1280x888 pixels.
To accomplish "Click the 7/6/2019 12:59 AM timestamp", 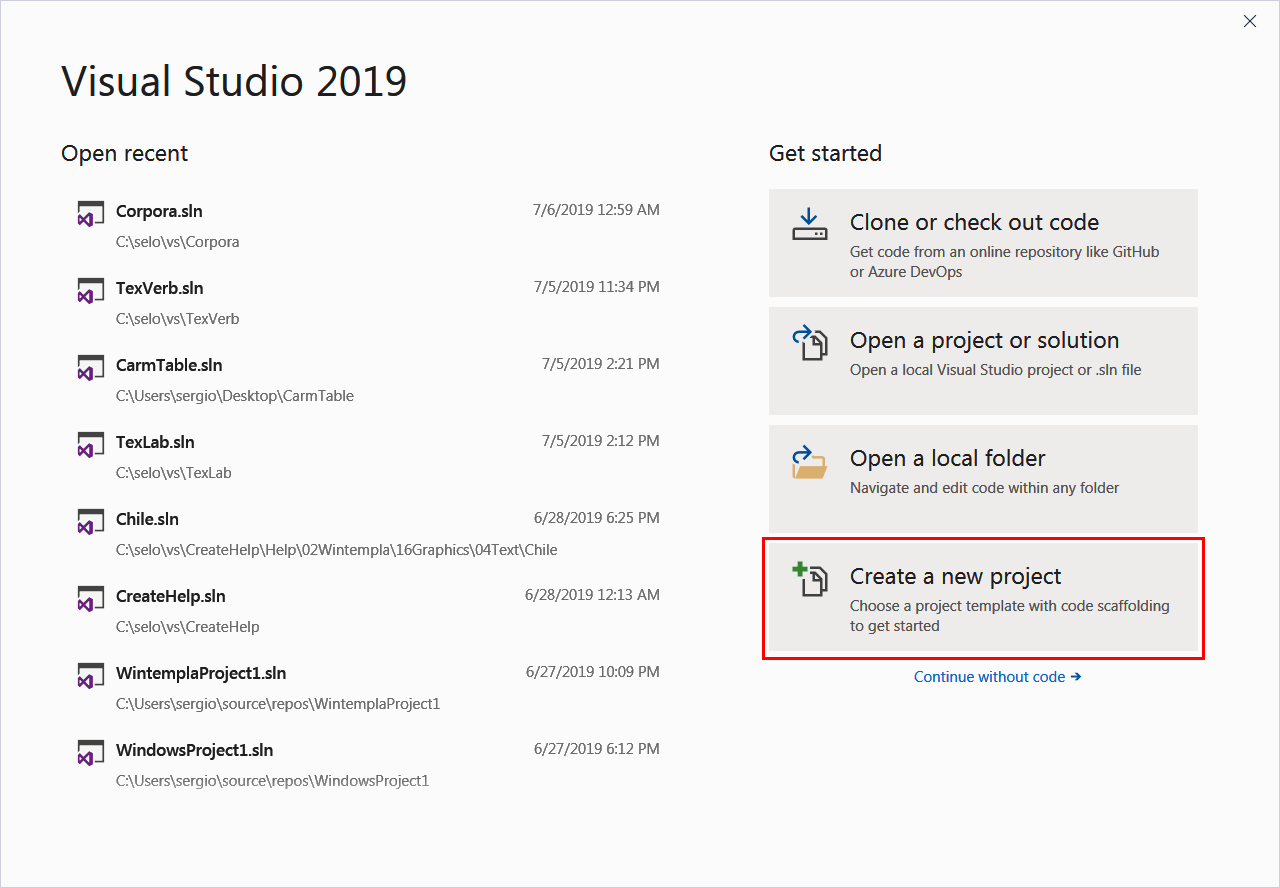I will pos(596,210).
